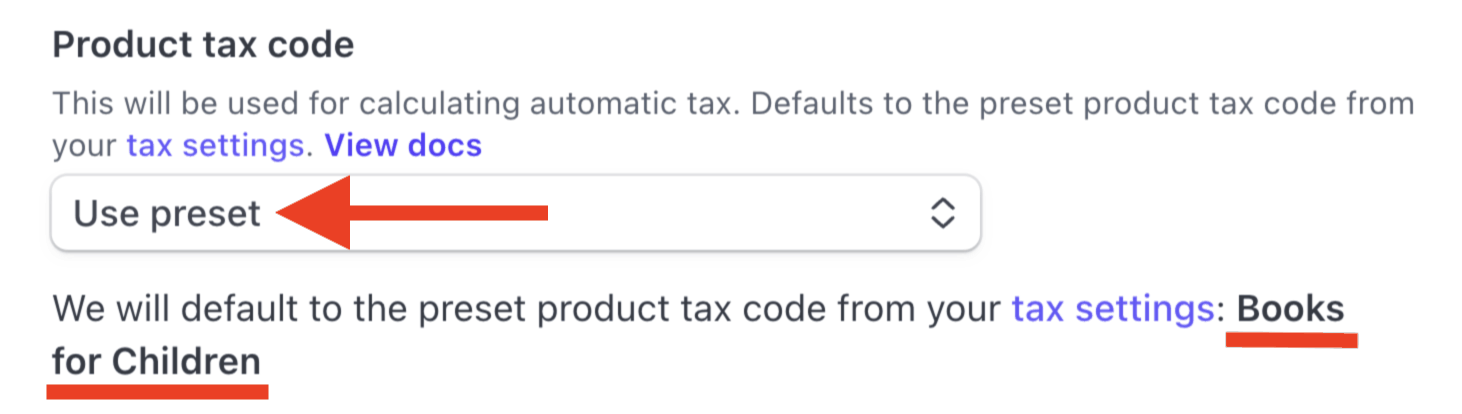Click the bold 'for Children' text
Viewport: 1462px width, 414px height.
coord(156,362)
